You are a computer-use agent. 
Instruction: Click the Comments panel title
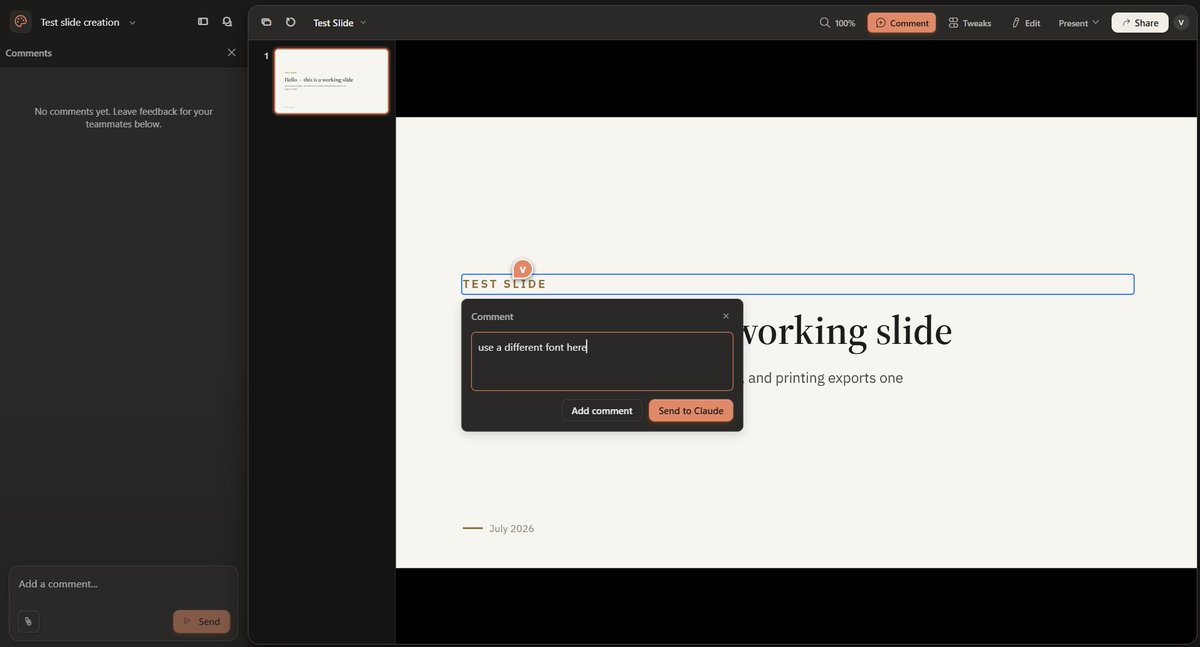[x=29, y=53]
